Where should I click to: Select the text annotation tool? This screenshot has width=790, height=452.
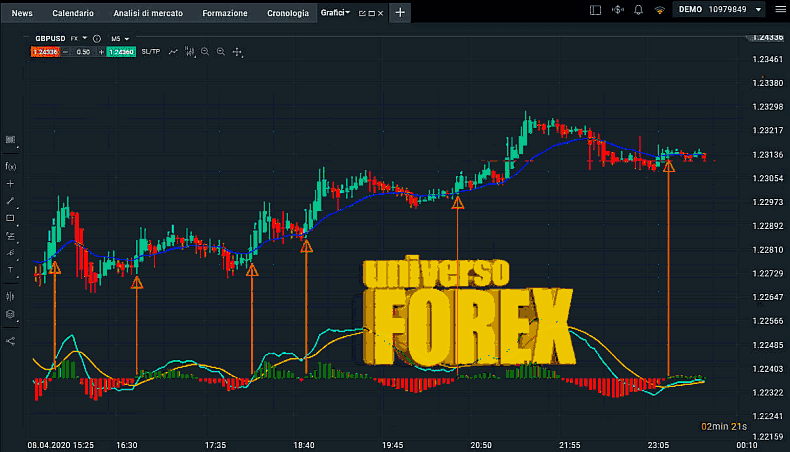click(x=10, y=270)
